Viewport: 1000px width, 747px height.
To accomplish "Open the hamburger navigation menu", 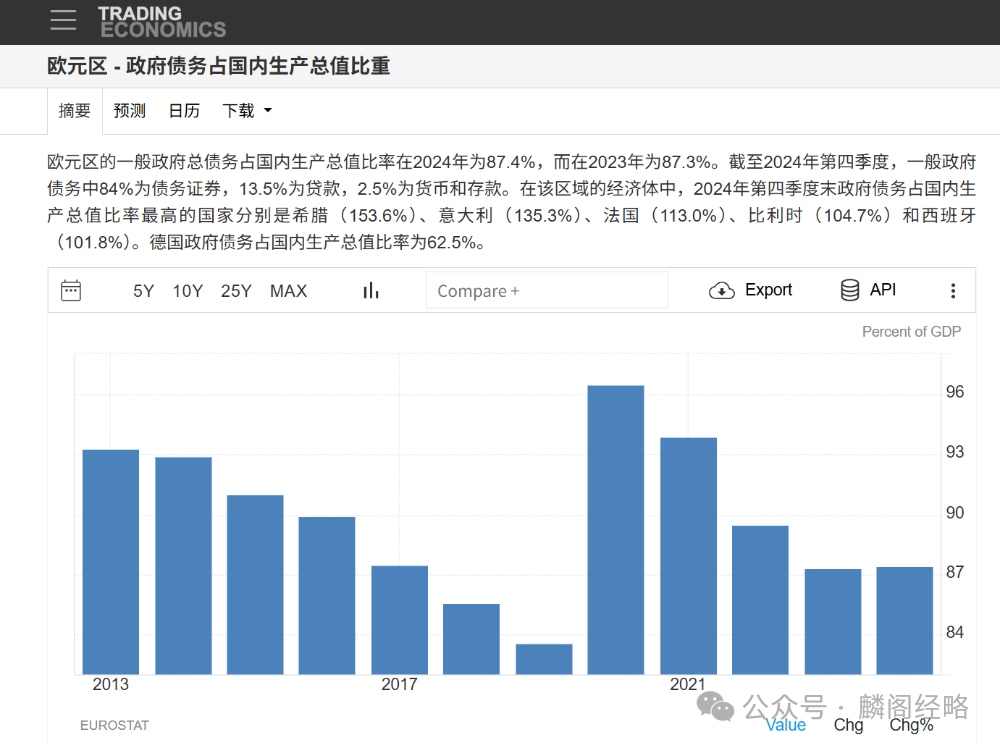I will click(x=63, y=21).
